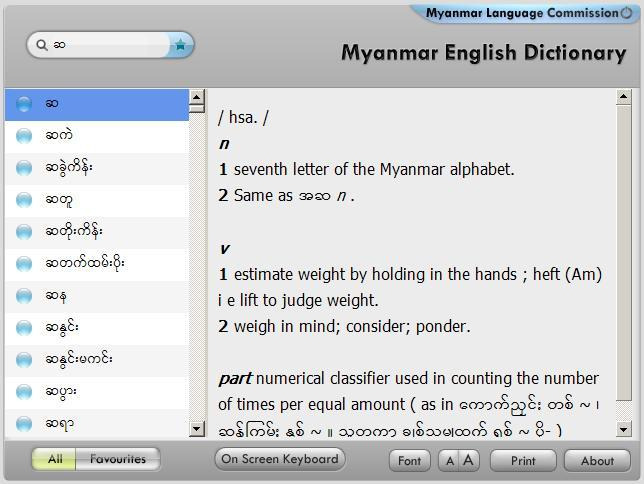The image size is (644, 484).
Task: Switch to the Favourites tab
Action: 118,459
